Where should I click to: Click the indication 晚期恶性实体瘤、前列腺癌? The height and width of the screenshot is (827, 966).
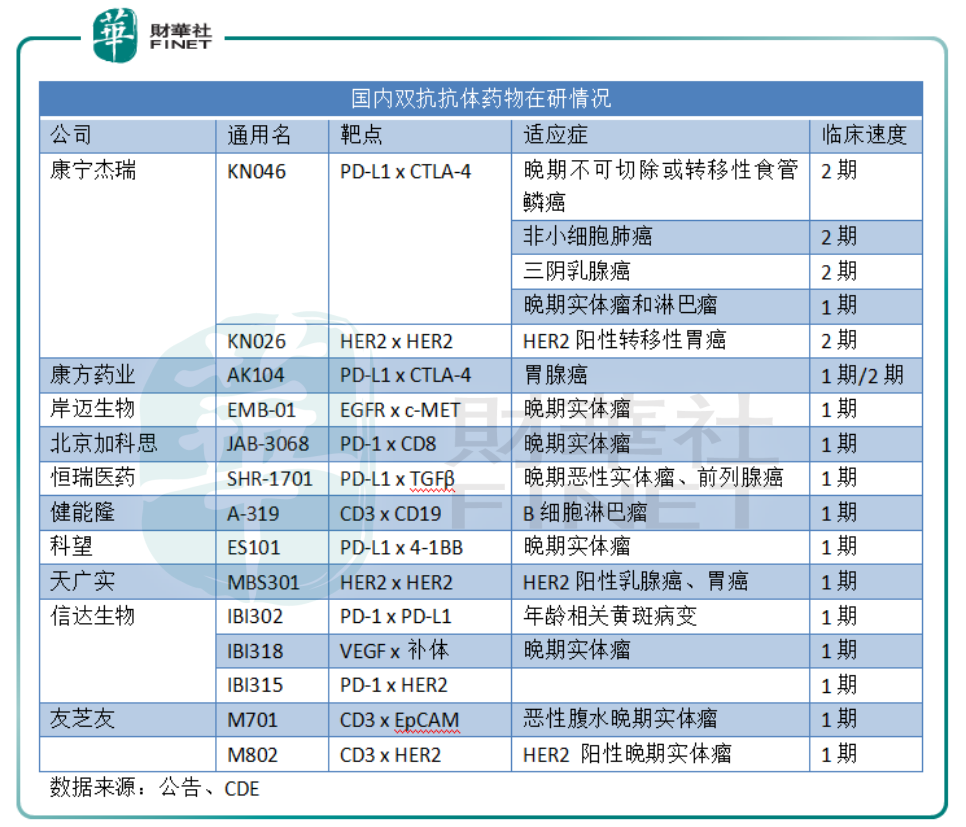click(653, 478)
